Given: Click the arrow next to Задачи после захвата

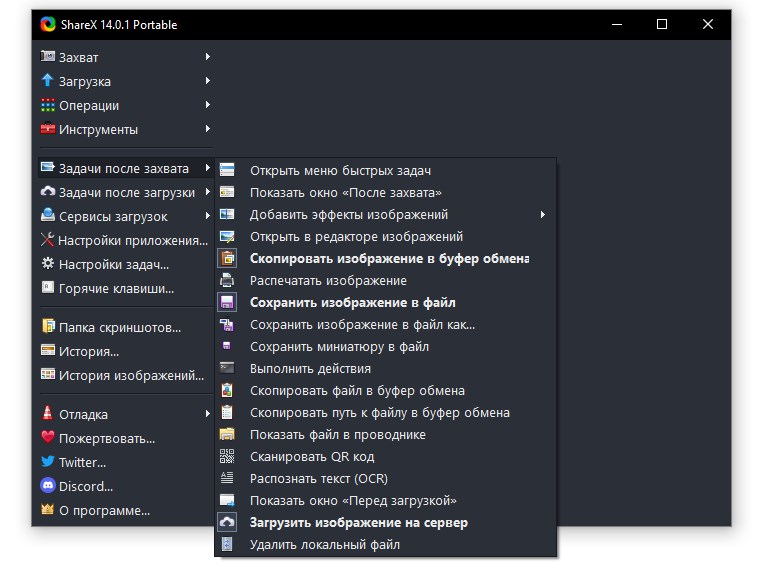Looking at the screenshot, I should (x=208, y=167).
